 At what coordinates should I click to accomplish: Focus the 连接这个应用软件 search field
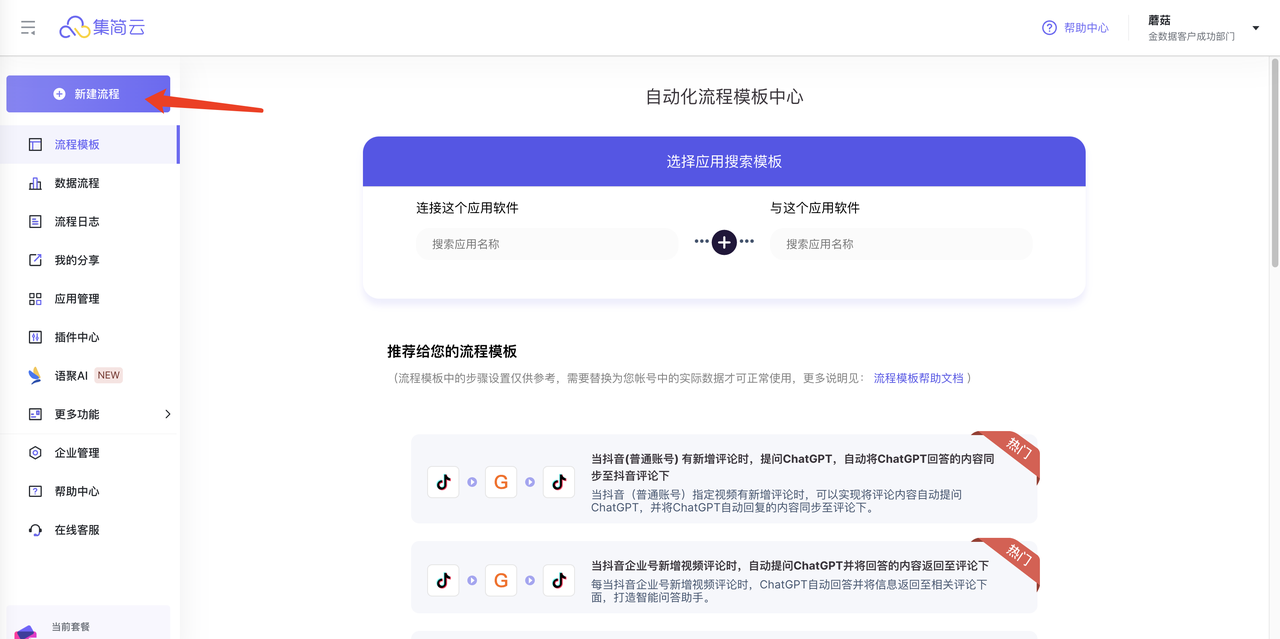point(547,244)
